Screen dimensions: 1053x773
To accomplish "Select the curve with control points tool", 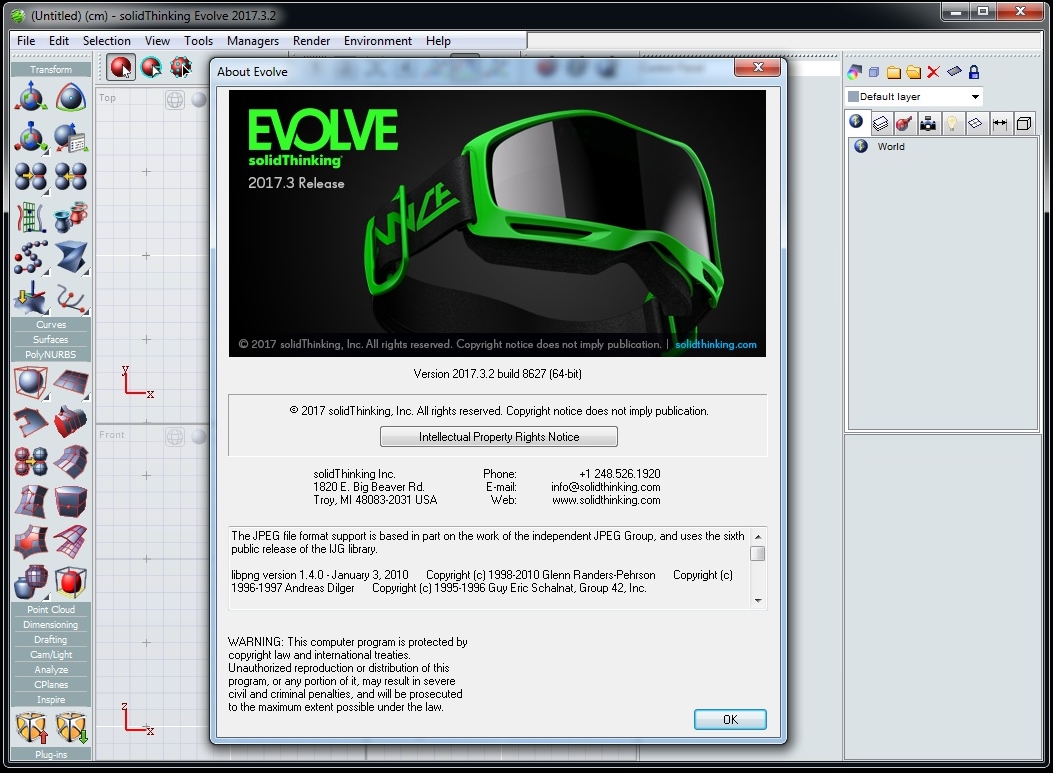I will [x=71, y=298].
